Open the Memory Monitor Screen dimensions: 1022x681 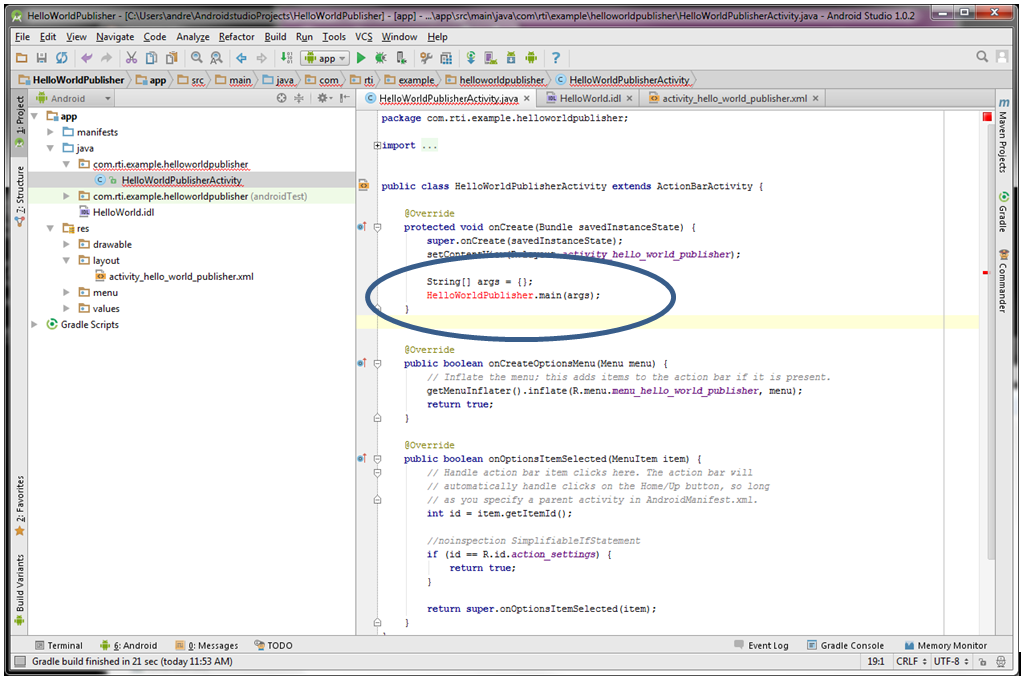tap(946, 646)
